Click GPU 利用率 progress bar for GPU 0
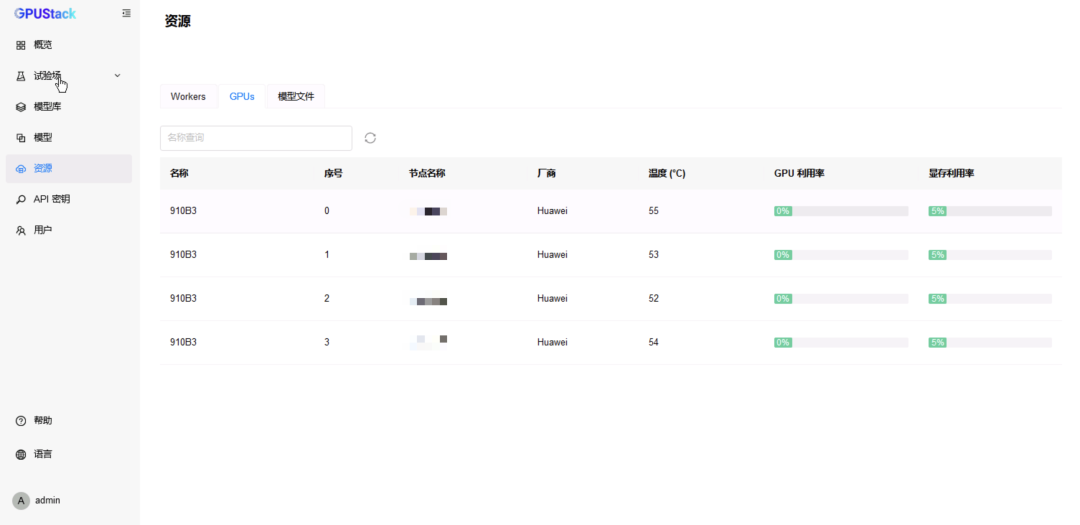1080x525 pixels. tap(841, 211)
